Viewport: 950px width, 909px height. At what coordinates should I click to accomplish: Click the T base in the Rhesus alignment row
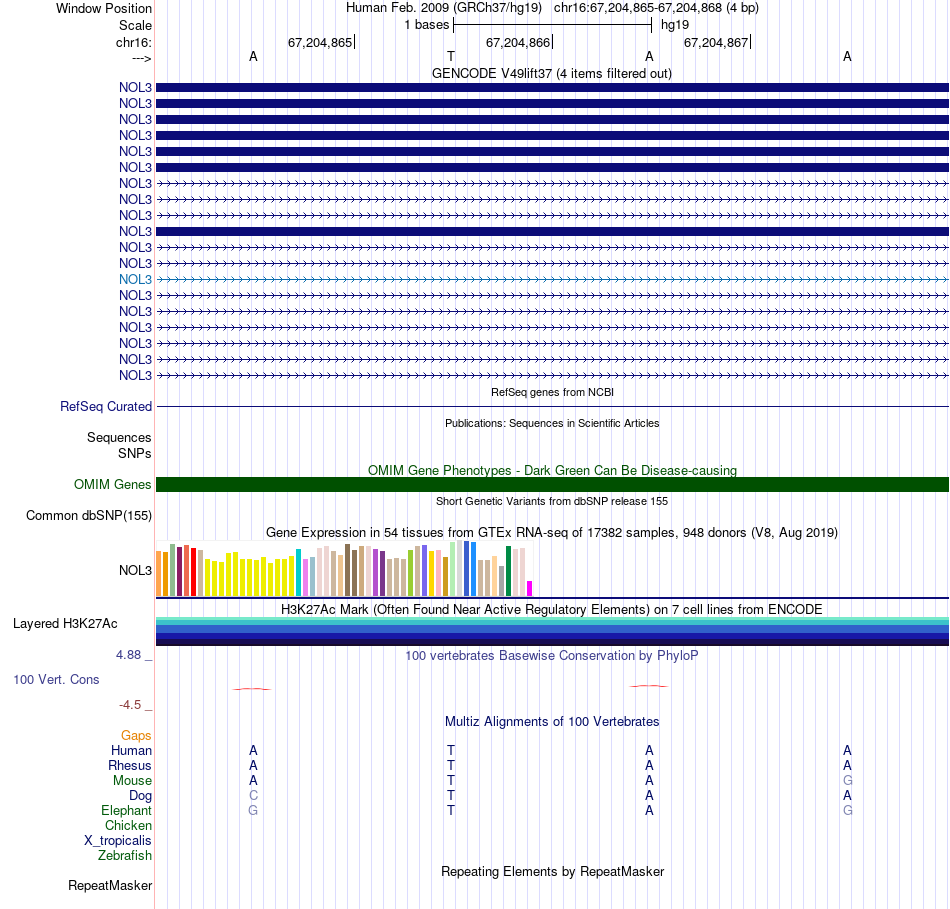(451, 766)
